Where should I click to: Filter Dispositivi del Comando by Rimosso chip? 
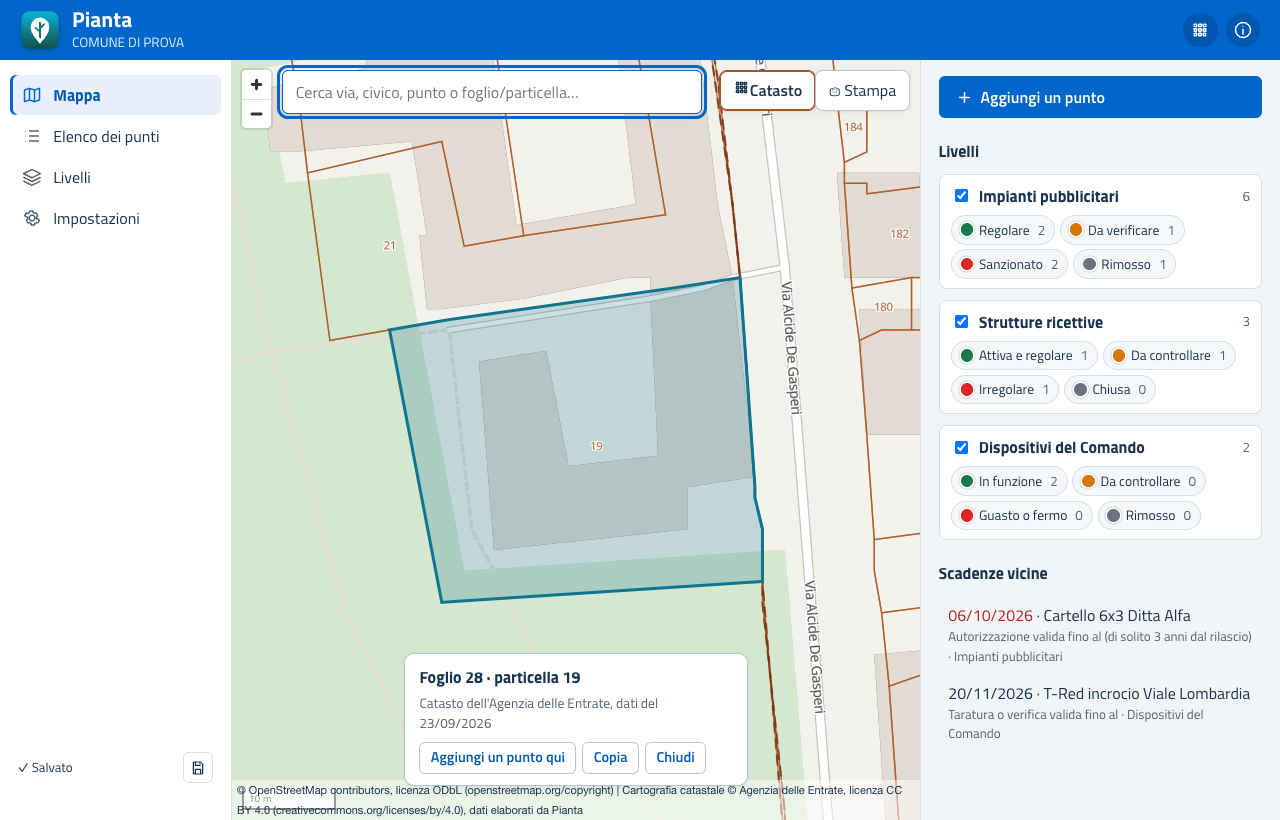pos(1149,515)
